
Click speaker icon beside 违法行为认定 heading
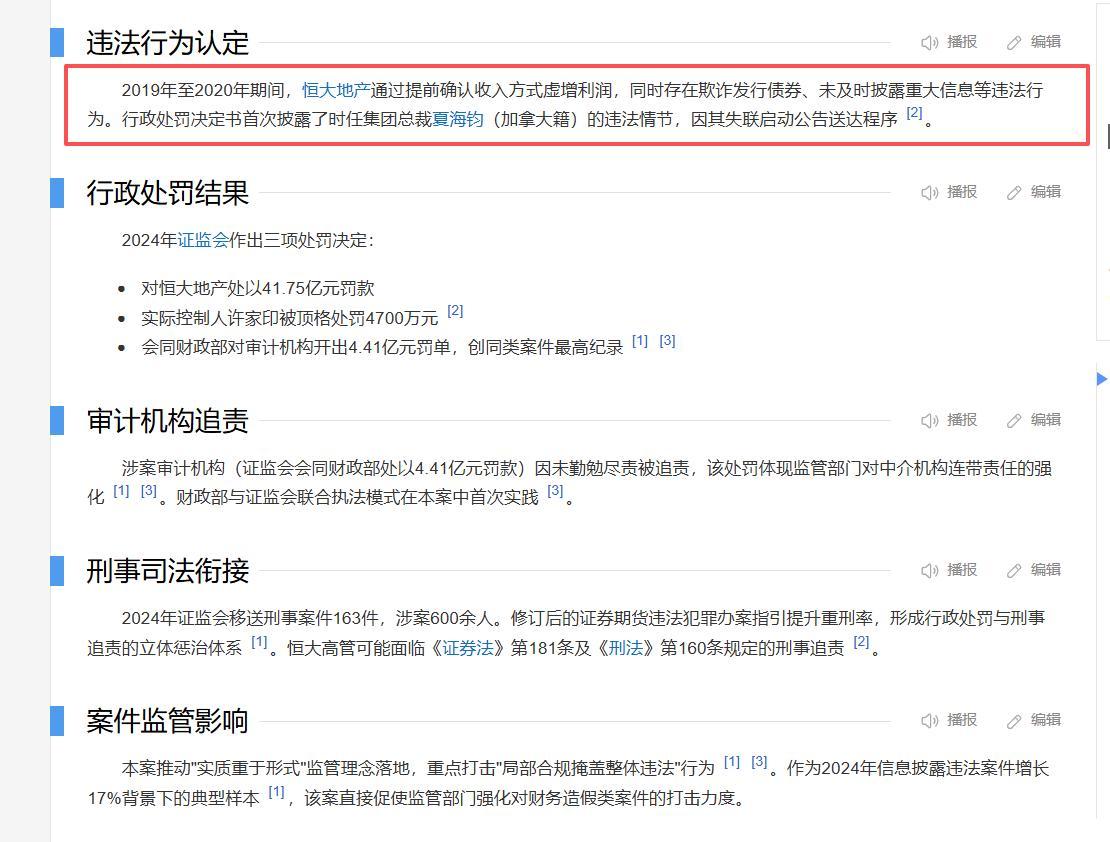point(930,42)
